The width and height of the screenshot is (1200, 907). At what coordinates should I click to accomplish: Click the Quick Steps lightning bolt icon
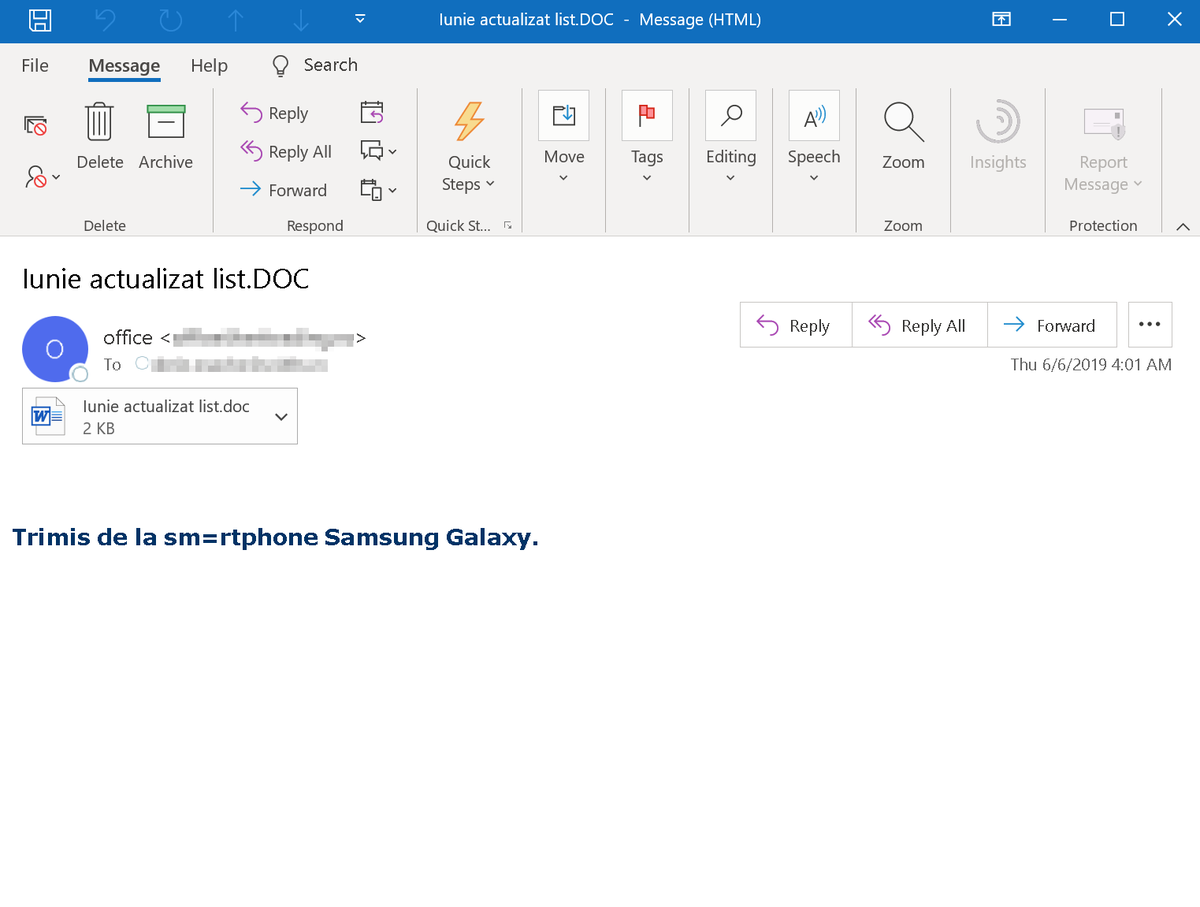(469, 121)
